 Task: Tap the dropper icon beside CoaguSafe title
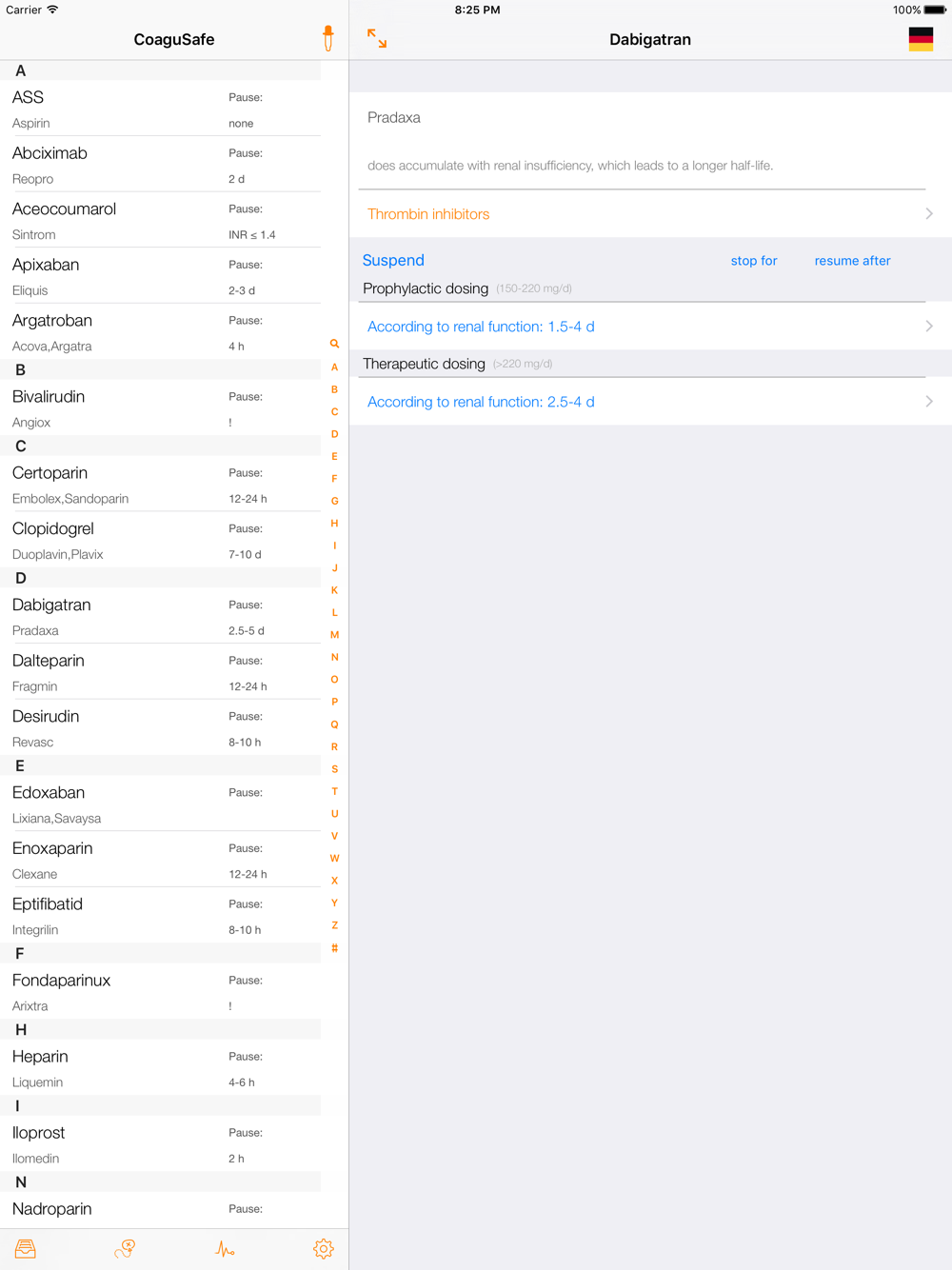tap(328, 39)
